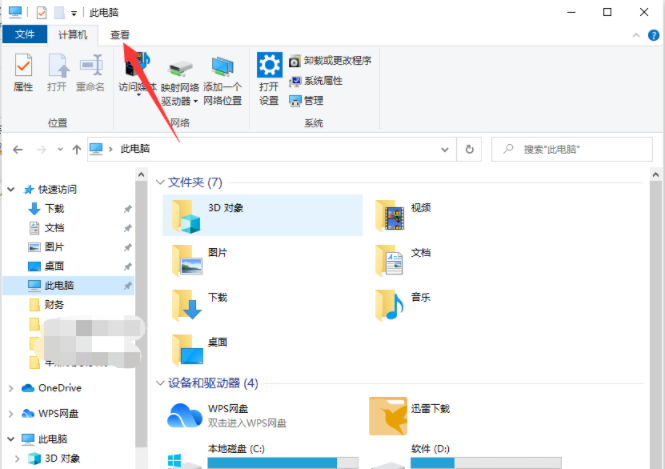Expand OneDrive in the navigation tree
The width and height of the screenshot is (665, 469).
pos(11,388)
